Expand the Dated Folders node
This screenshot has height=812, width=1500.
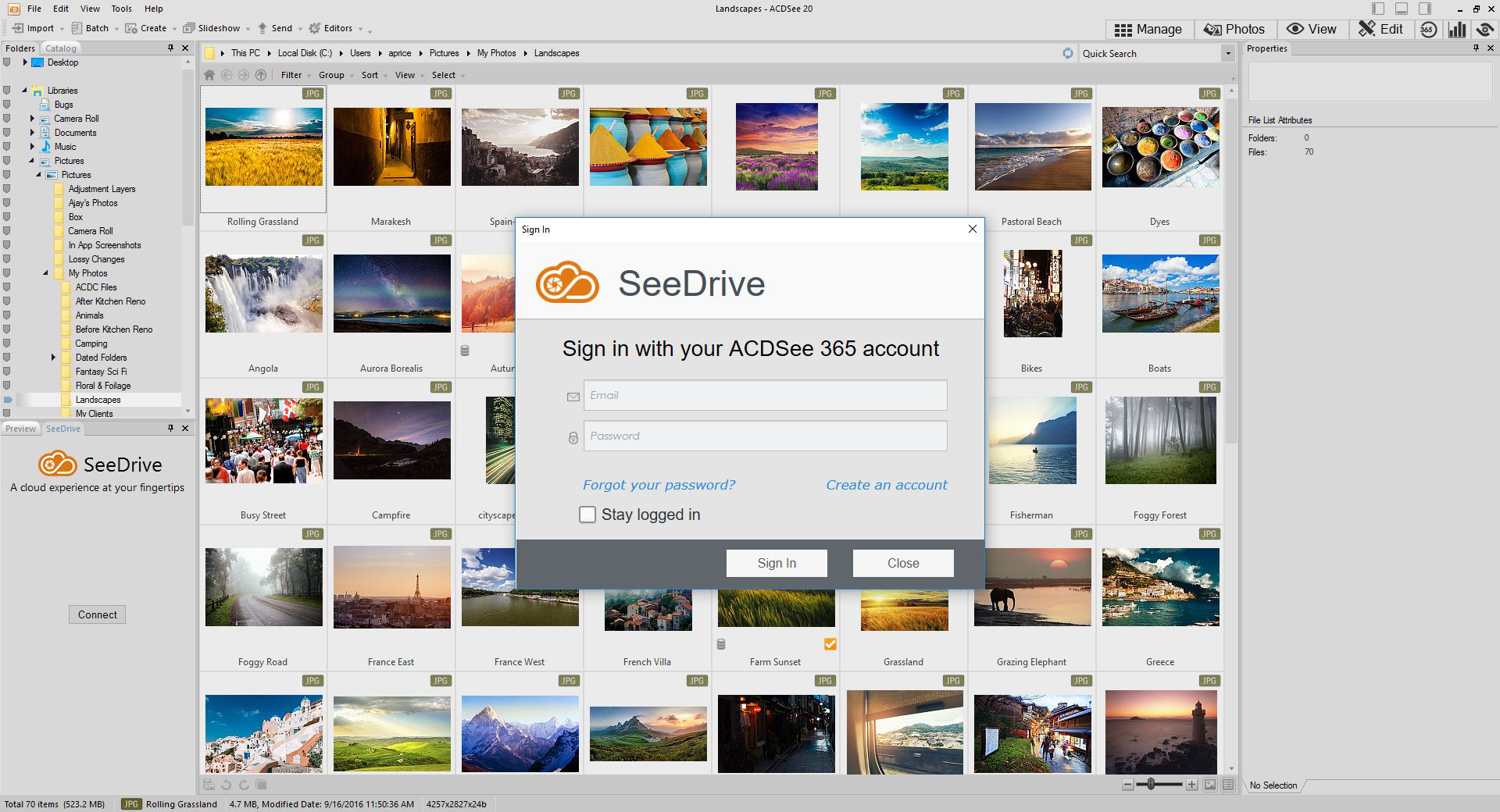pos(53,358)
